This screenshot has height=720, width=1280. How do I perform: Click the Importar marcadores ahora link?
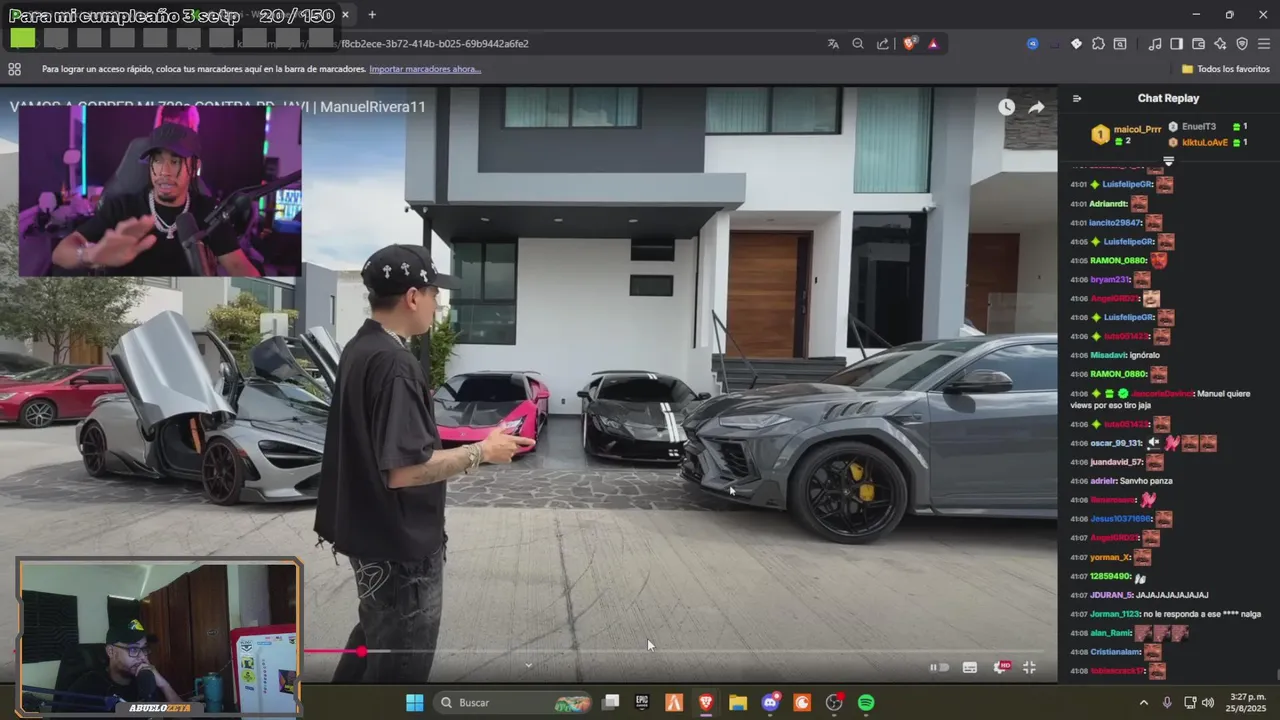tap(425, 69)
